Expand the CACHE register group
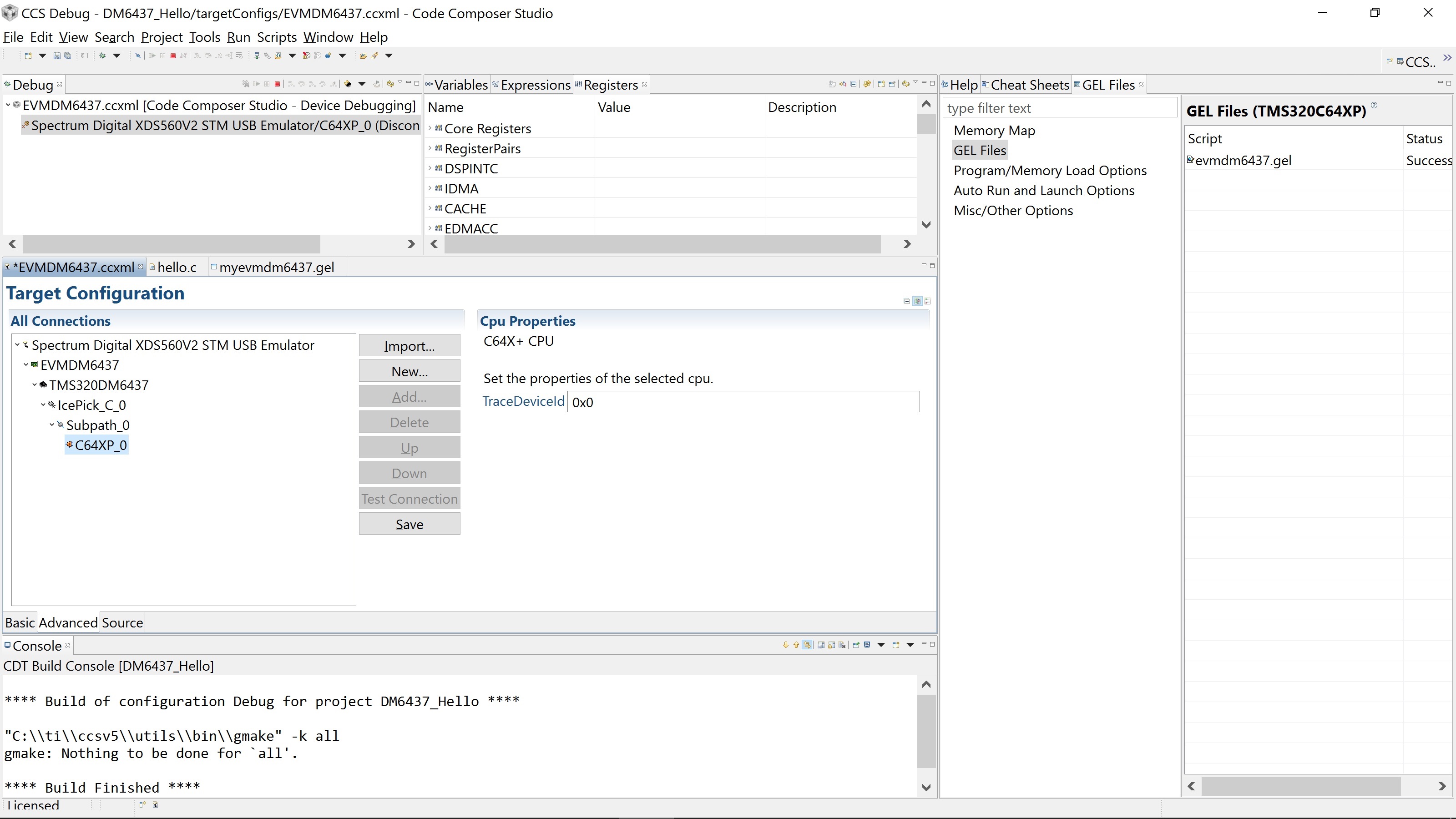 pos(430,208)
